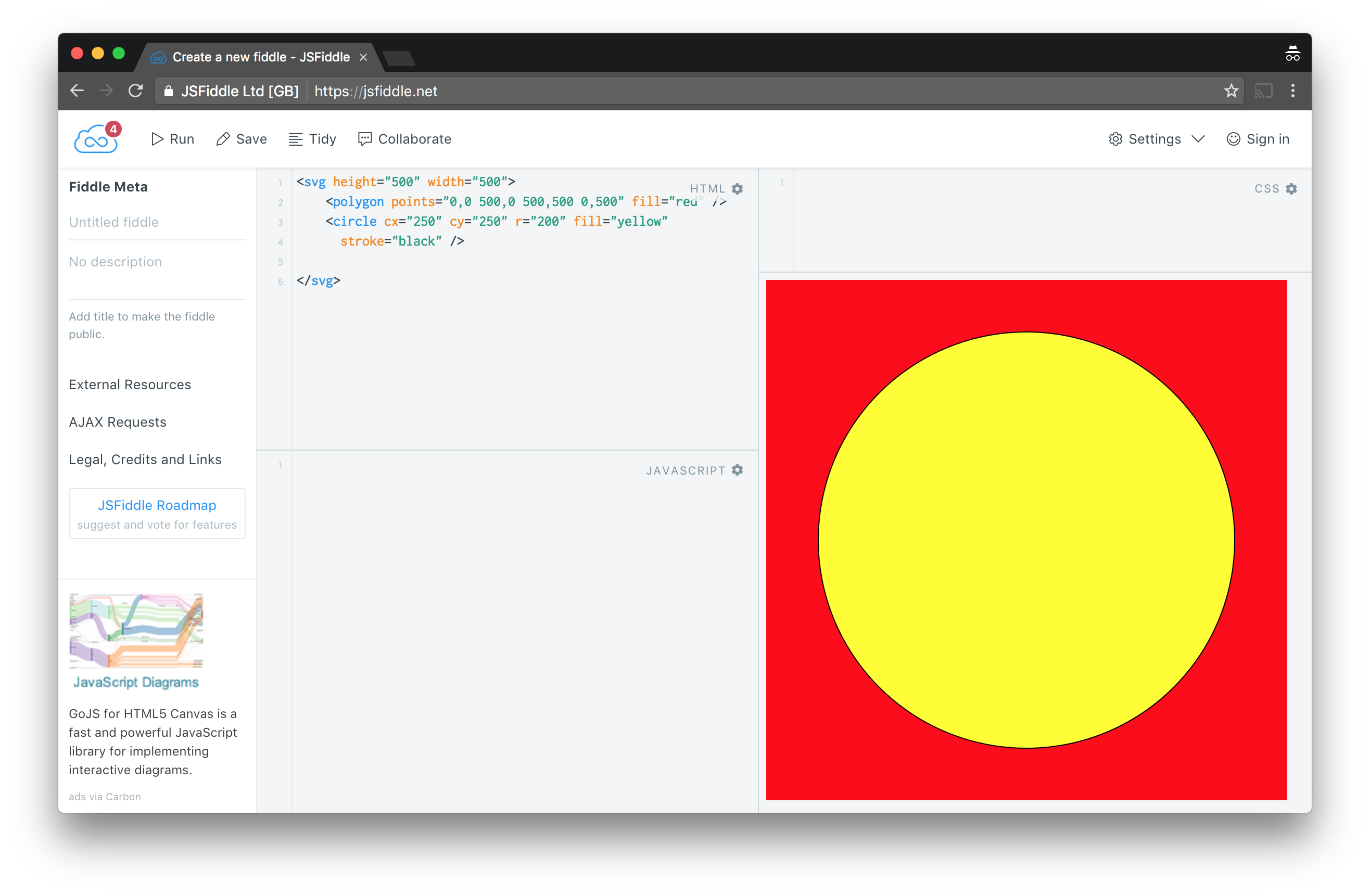Viewport: 1370px width, 896px height.
Task: Open JSFiddle Roadmap link
Action: pyautogui.click(x=157, y=505)
